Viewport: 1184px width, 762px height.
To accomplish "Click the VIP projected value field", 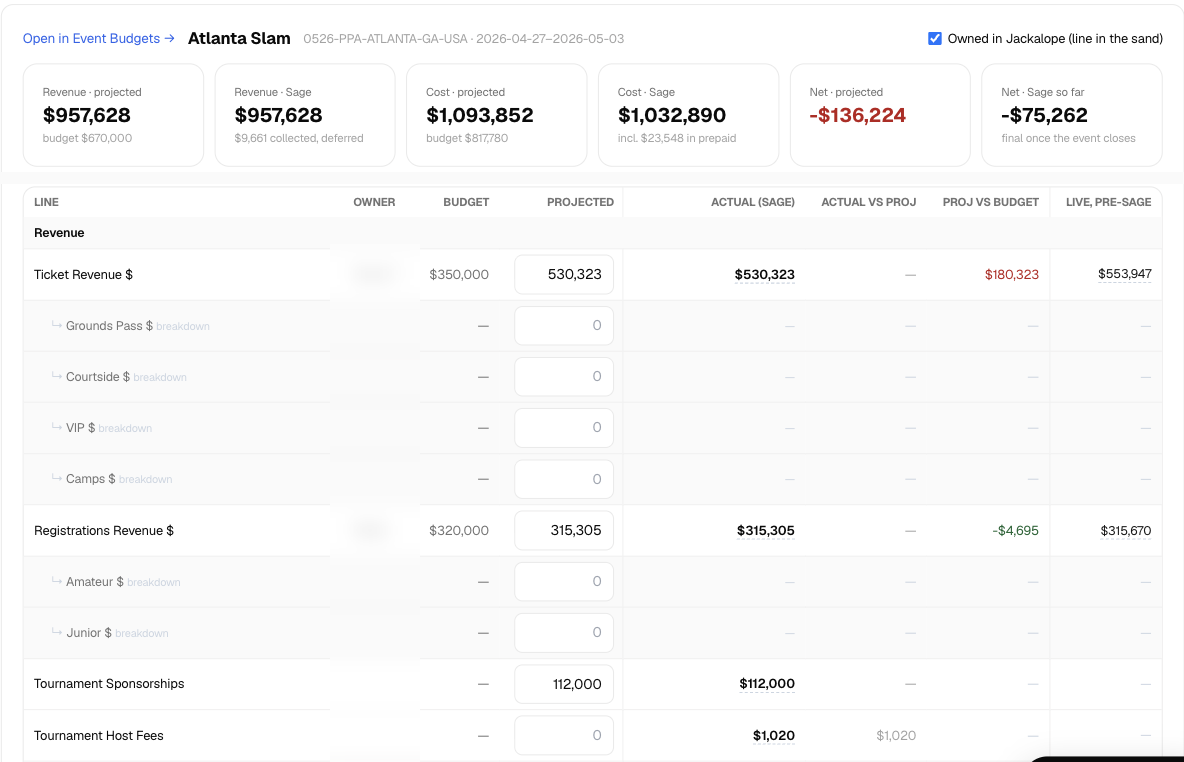I will tap(564, 427).
